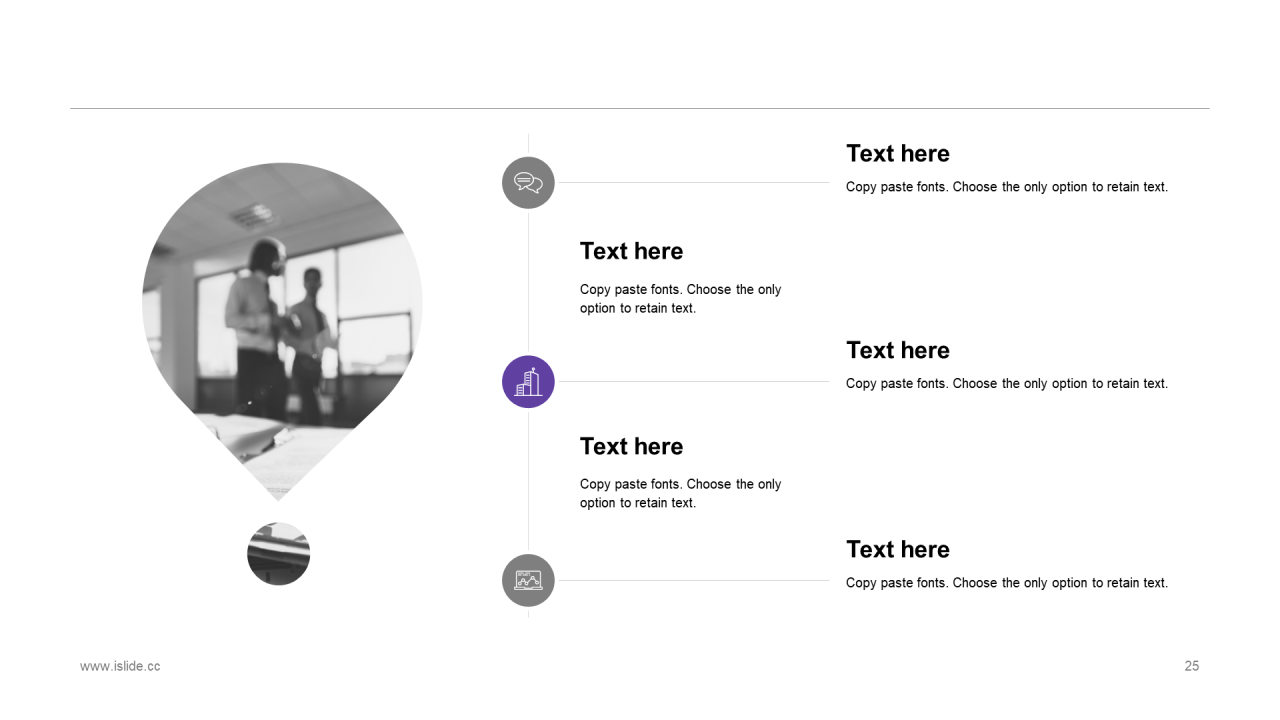Click the single-line description beside the laptop chart icon

click(x=1007, y=583)
